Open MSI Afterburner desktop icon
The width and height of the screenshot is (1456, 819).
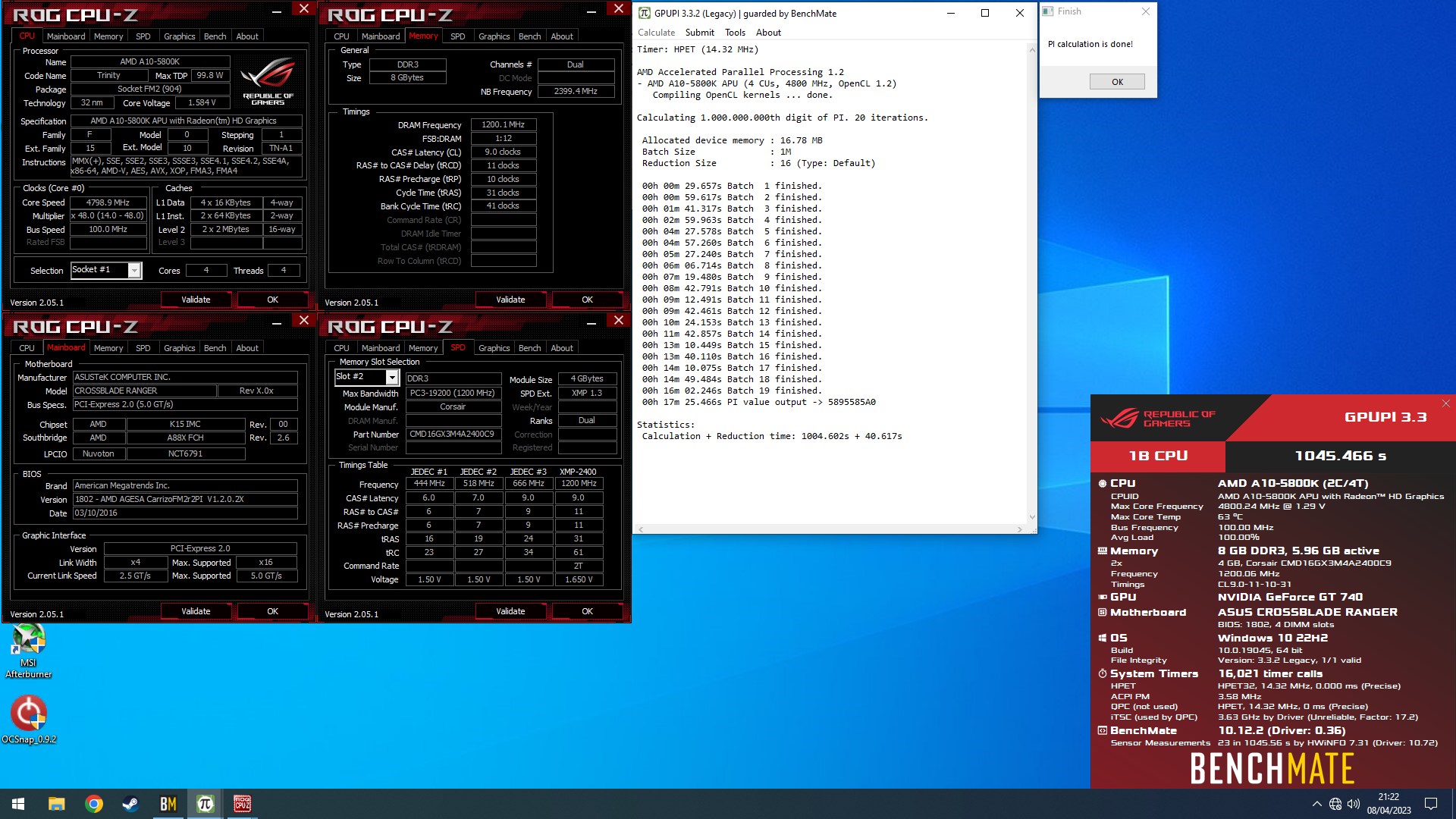29,651
